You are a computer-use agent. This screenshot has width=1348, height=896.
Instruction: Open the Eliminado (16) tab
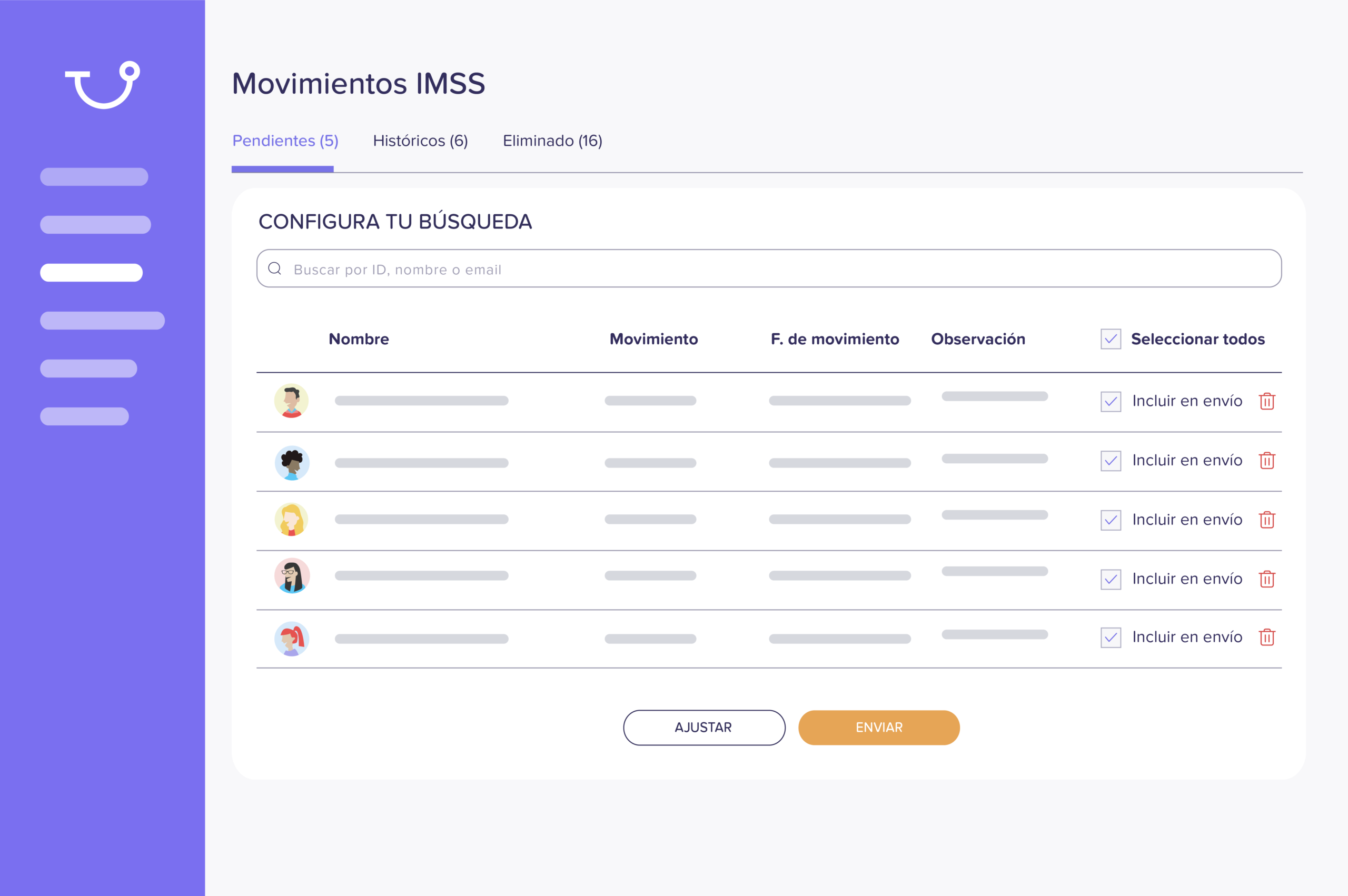(552, 141)
